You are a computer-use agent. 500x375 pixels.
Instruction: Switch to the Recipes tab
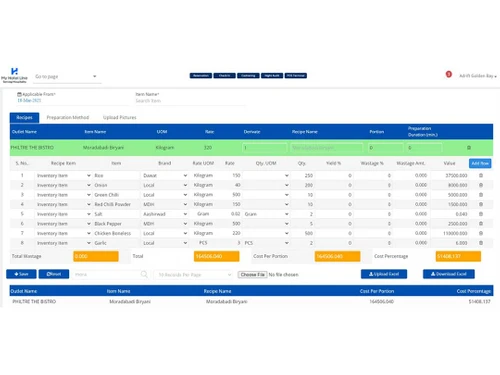coord(24,117)
